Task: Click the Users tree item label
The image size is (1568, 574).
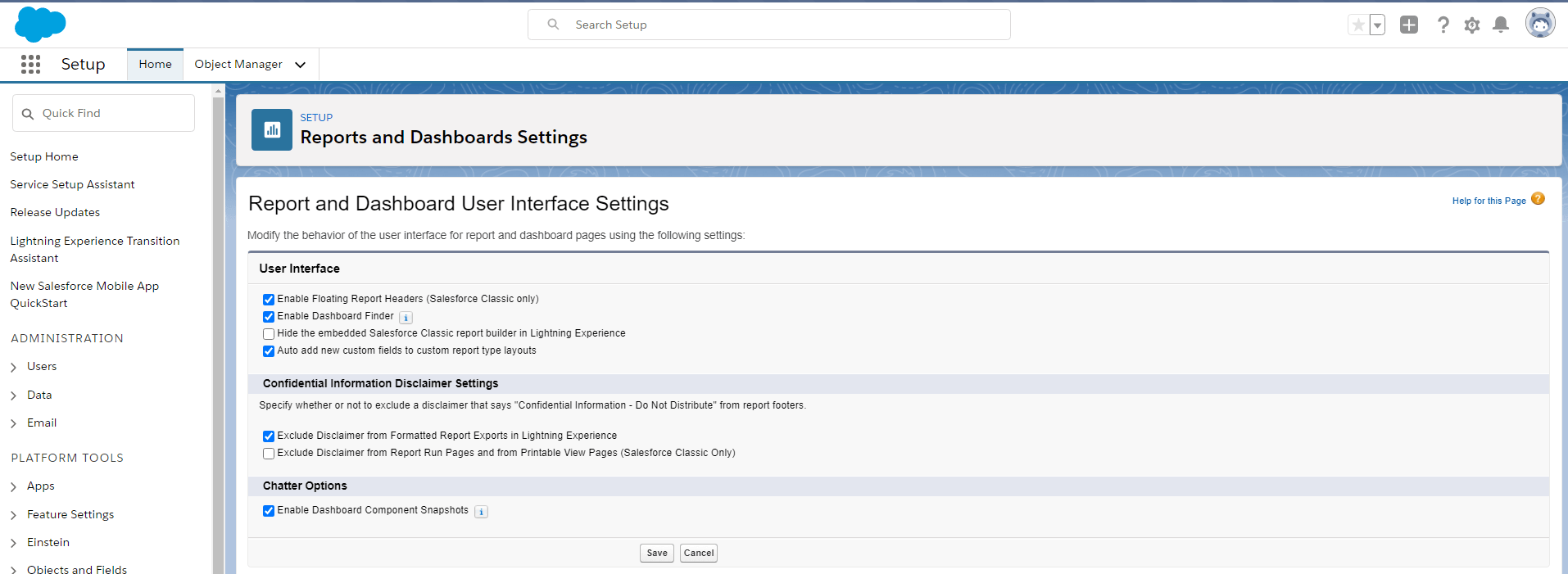Action: point(42,366)
